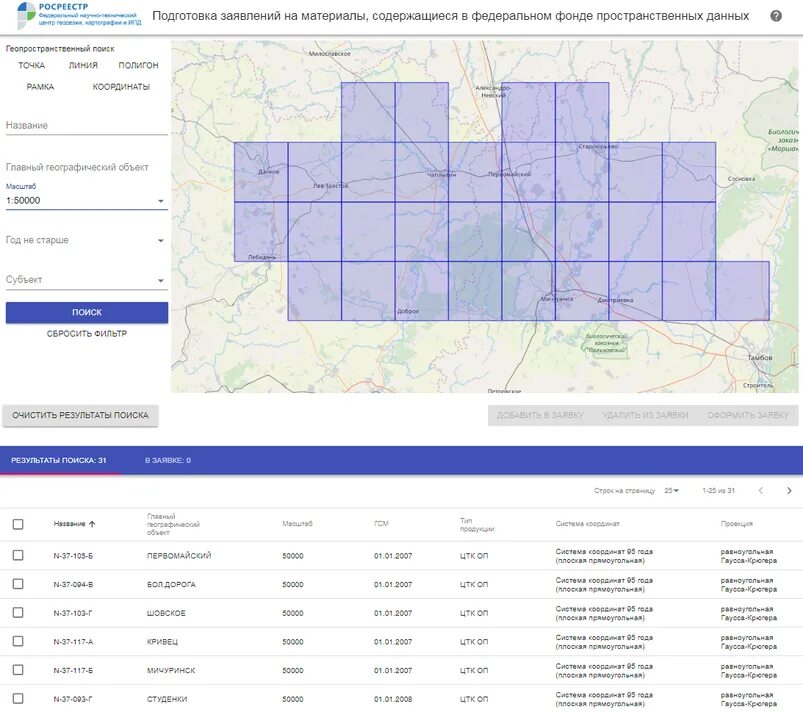
Task: Click the Тип продукции column header
Action: click(477, 525)
